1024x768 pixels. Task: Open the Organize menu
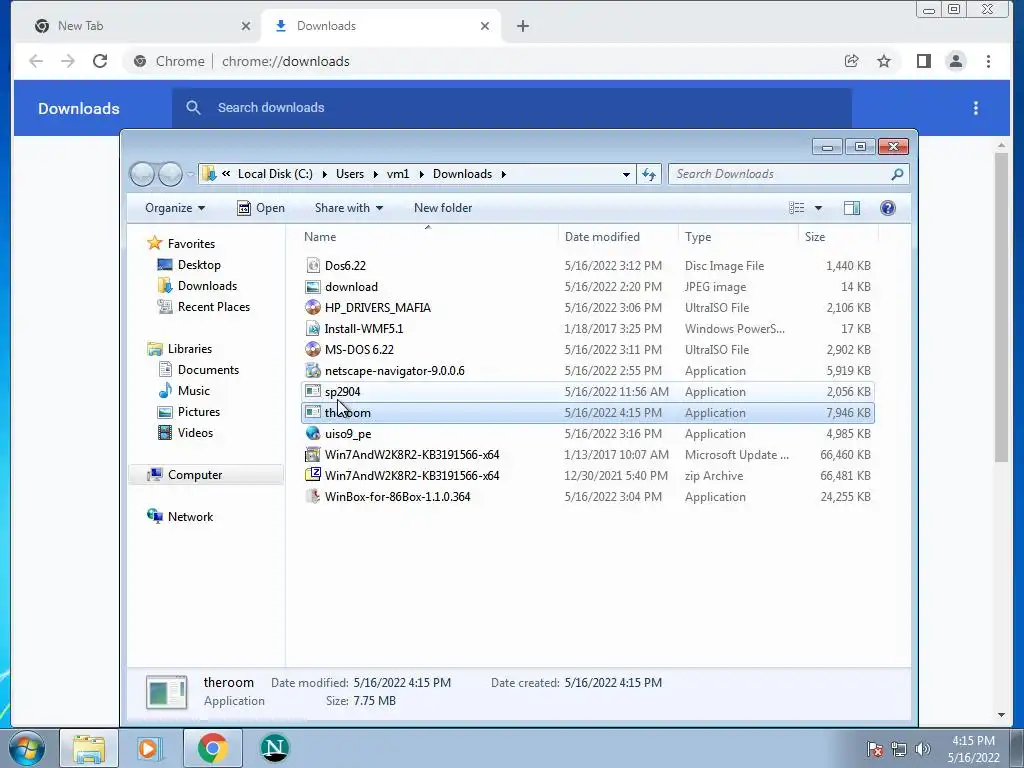pos(175,208)
